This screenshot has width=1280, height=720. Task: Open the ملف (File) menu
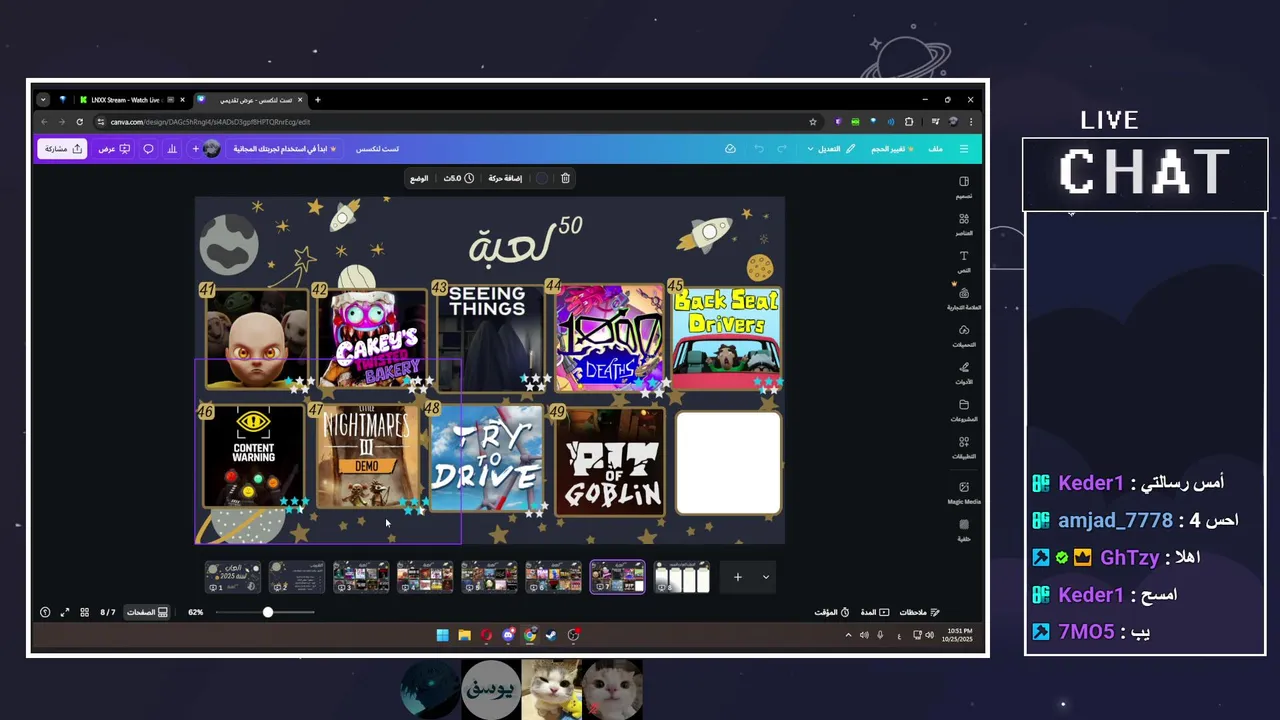coord(935,149)
